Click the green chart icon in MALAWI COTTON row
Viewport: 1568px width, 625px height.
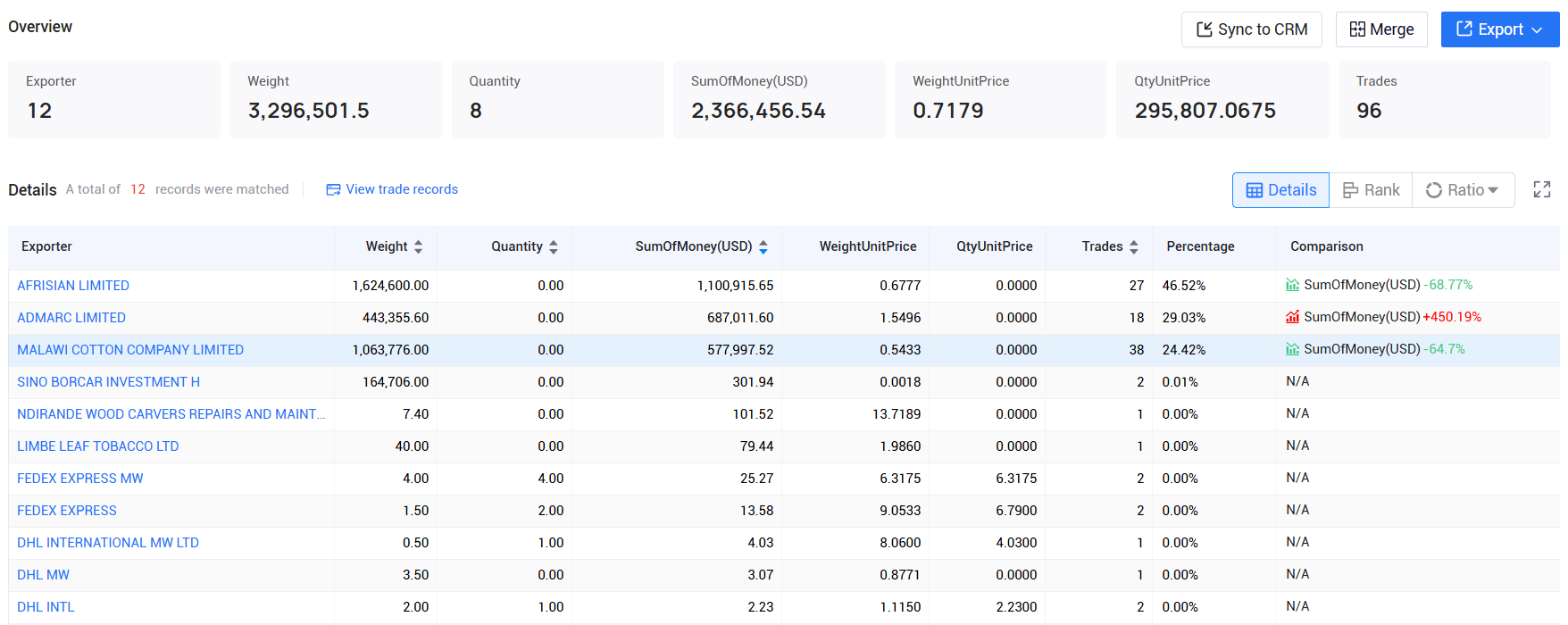pyautogui.click(x=1292, y=349)
